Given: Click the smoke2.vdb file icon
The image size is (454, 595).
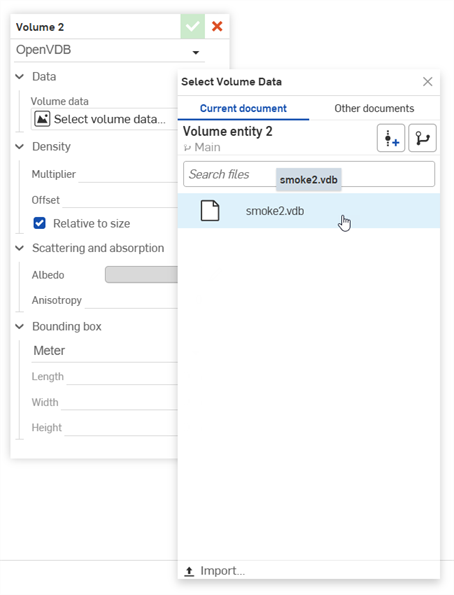Looking at the screenshot, I should pyautogui.click(x=210, y=211).
